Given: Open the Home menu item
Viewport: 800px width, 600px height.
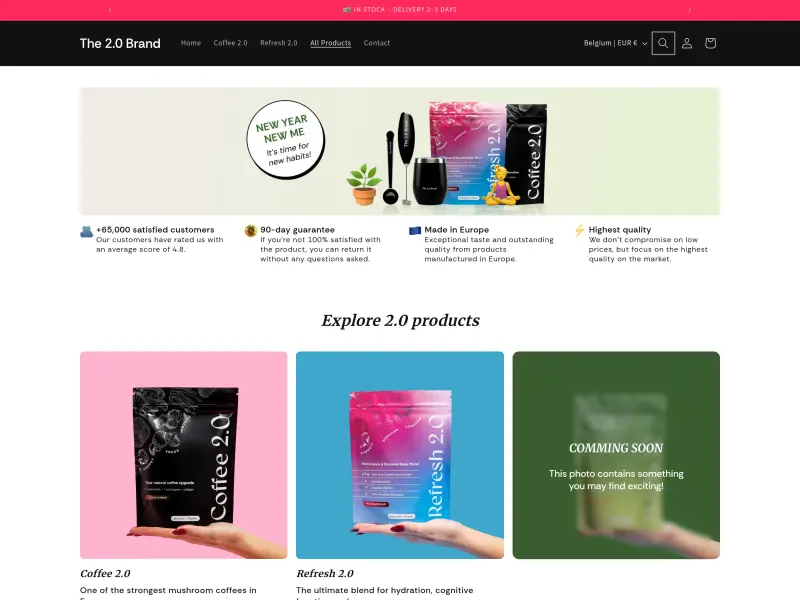Looking at the screenshot, I should (x=191, y=43).
